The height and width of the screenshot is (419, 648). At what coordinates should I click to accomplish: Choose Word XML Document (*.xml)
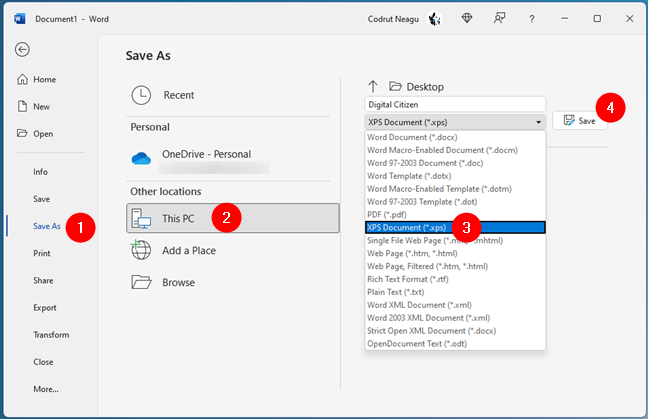(455, 305)
